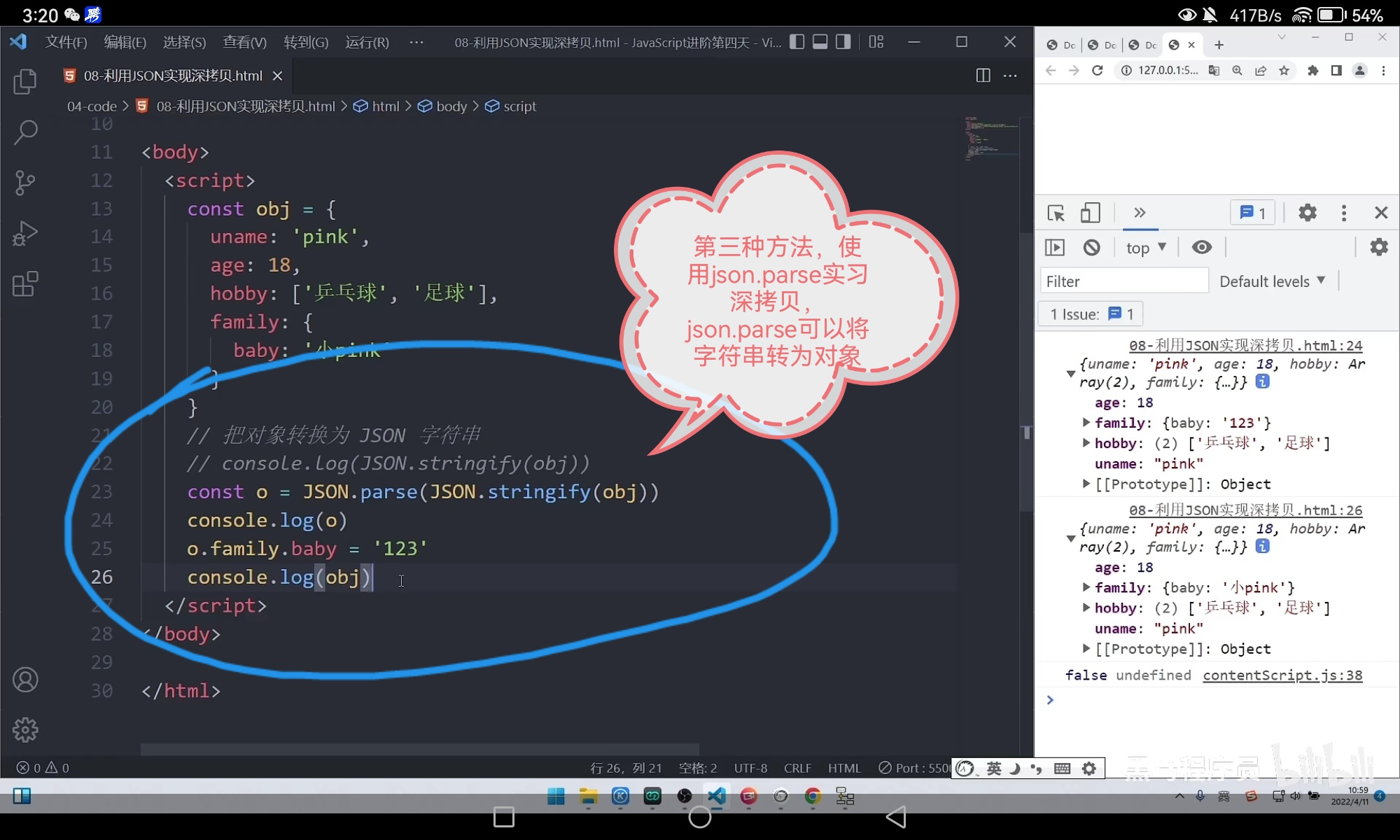Select the 08-利用JSON实现深拷贝.html editor tab
The width and height of the screenshot is (1400, 840).
172,76
